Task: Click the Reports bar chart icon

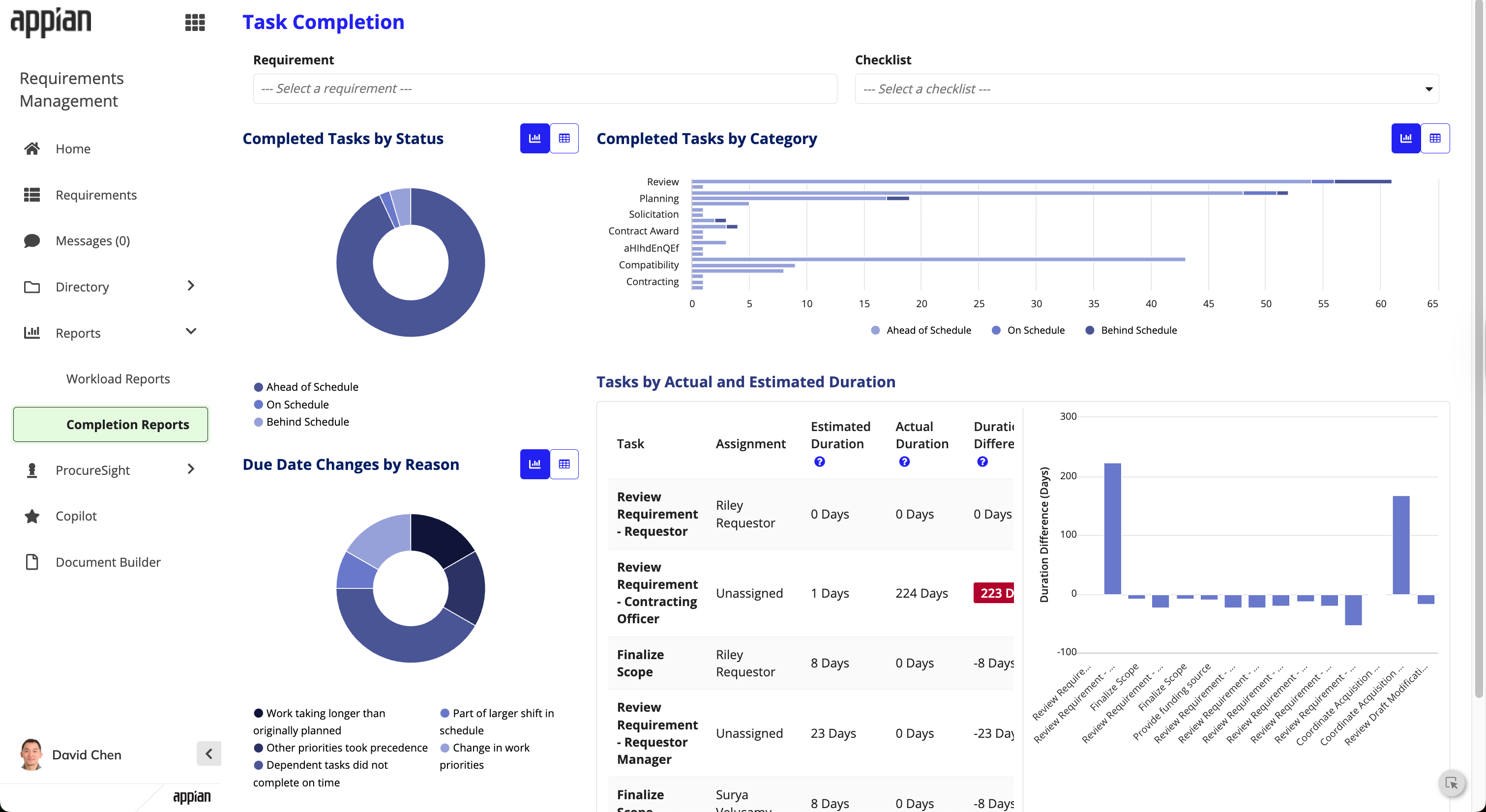Action: (x=32, y=333)
